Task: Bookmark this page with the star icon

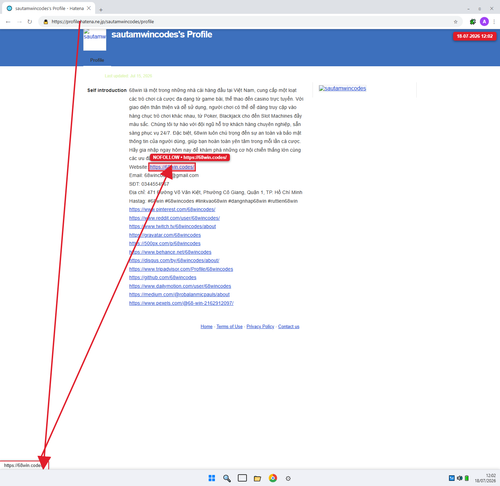Action: [455, 22]
